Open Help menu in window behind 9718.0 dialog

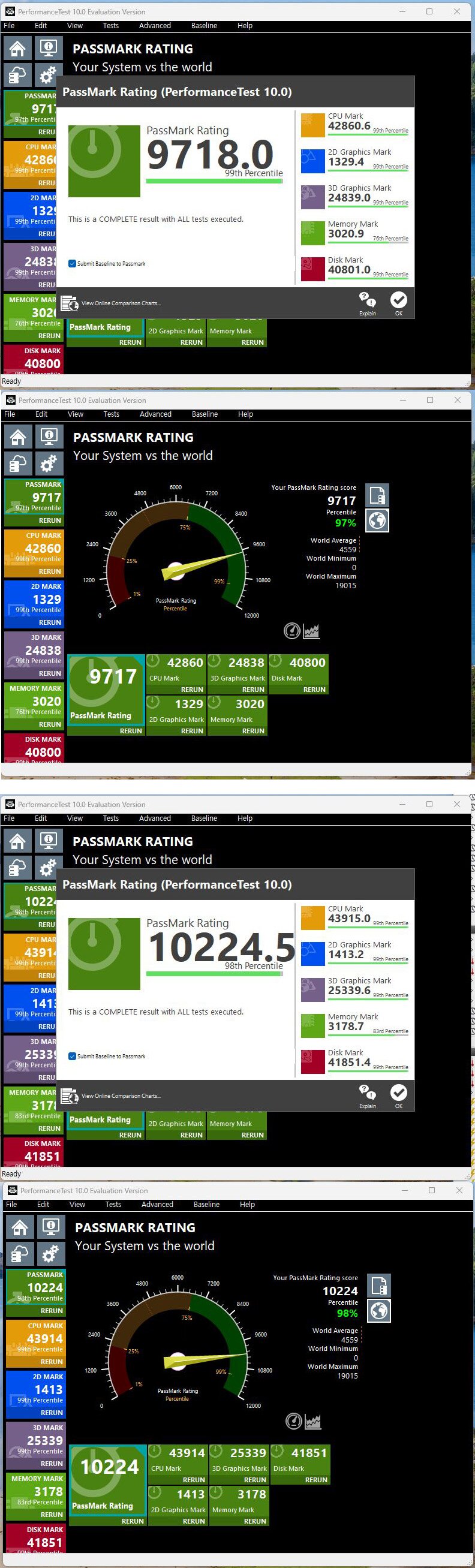point(245,26)
